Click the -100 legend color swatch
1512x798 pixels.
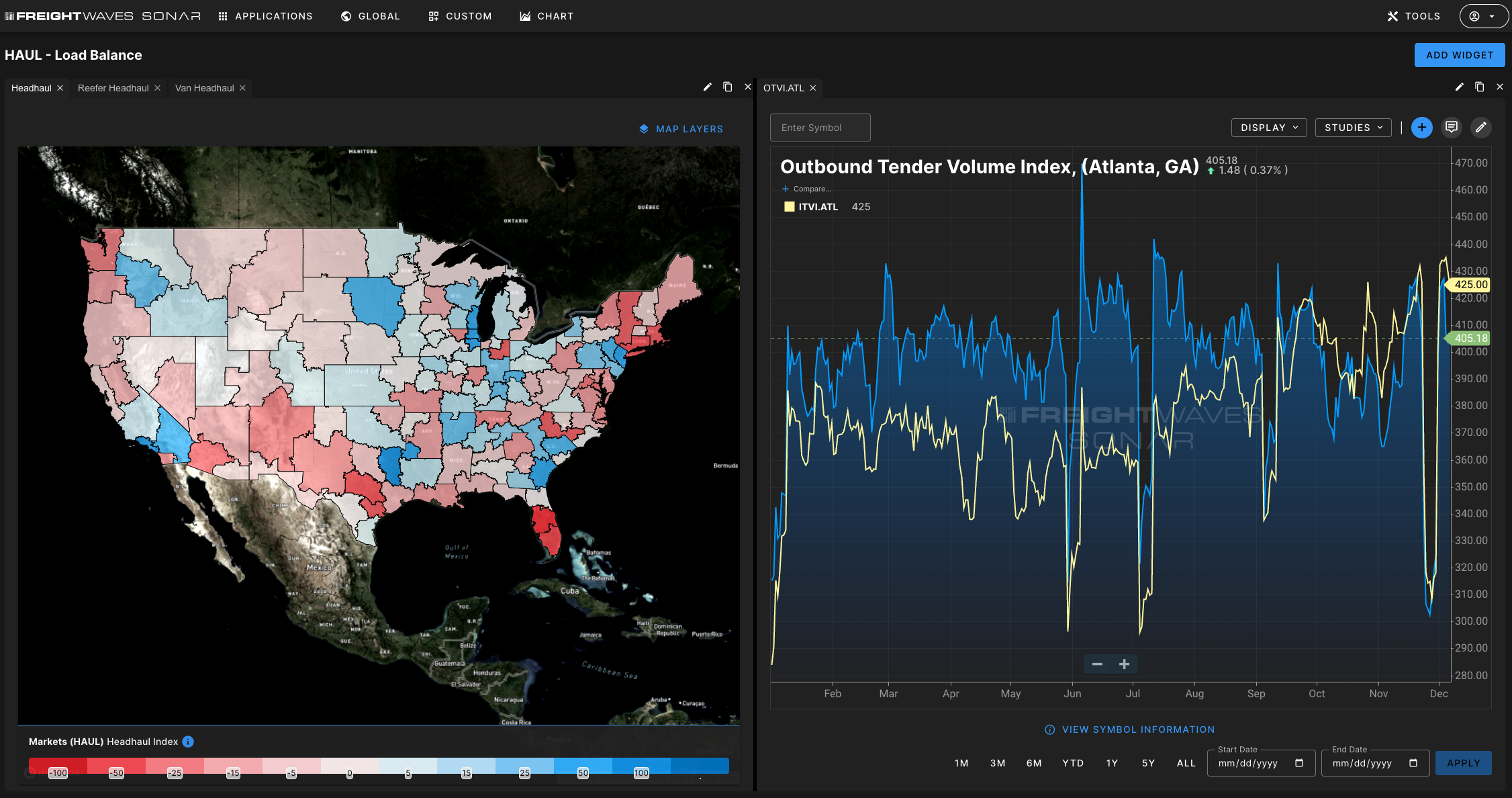(x=58, y=765)
